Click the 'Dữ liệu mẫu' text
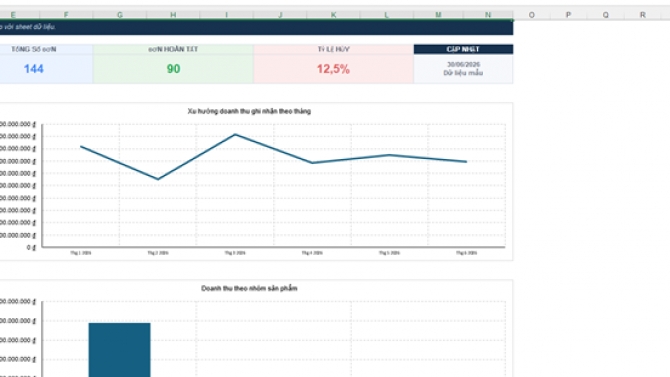 pos(463,73)
